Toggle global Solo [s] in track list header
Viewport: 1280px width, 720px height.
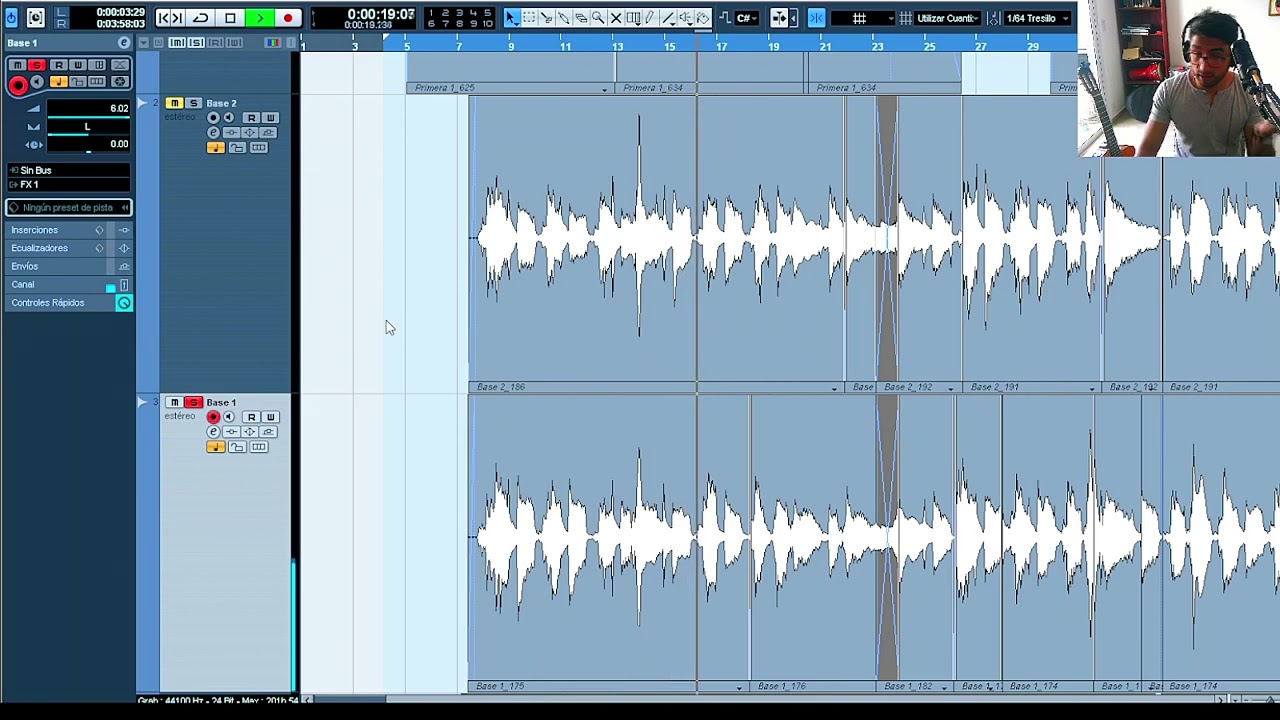[x=196, y=42]
